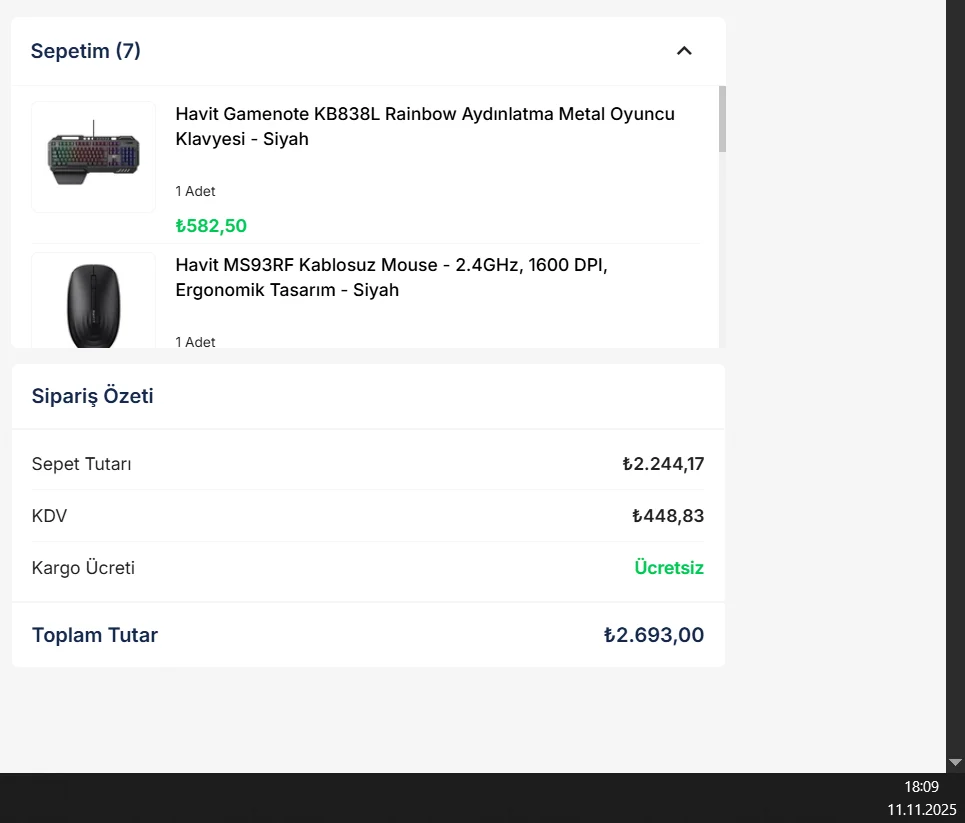The width and height of the screenshot is (965, 823).
Task: Click the ₺582,50 keyboard price
Action: point(211,226)
